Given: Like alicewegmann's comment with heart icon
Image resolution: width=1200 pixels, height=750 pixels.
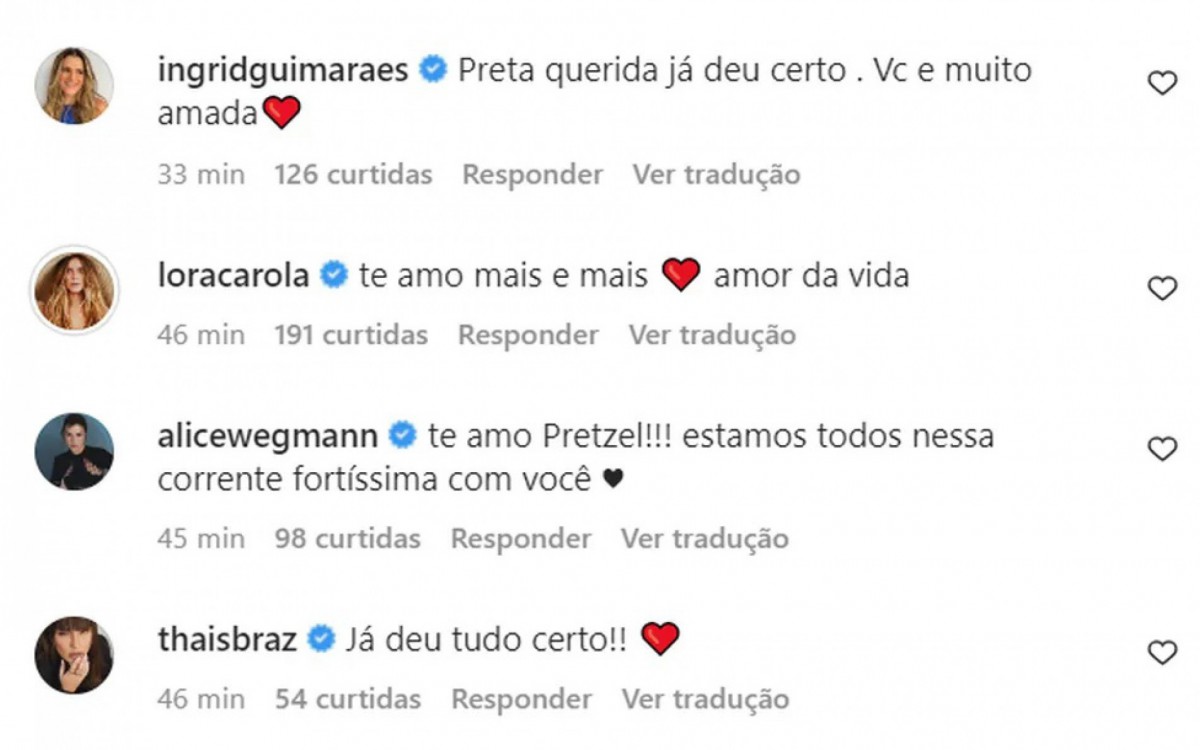Looking at the screenshot, I should pyautogui.click(x=1161, y=451).
